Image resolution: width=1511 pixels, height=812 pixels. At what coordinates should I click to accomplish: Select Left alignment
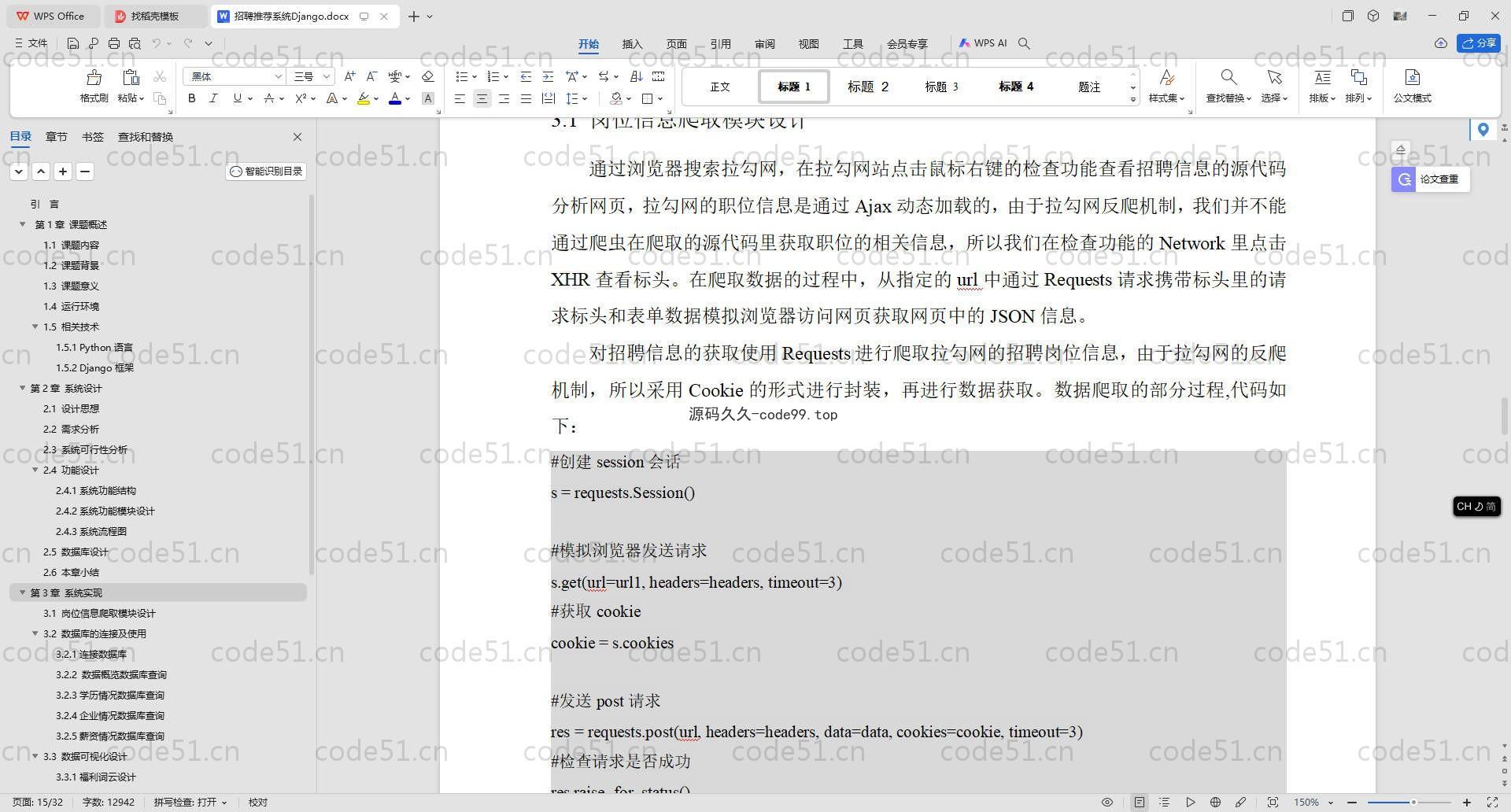click(460, 98)
